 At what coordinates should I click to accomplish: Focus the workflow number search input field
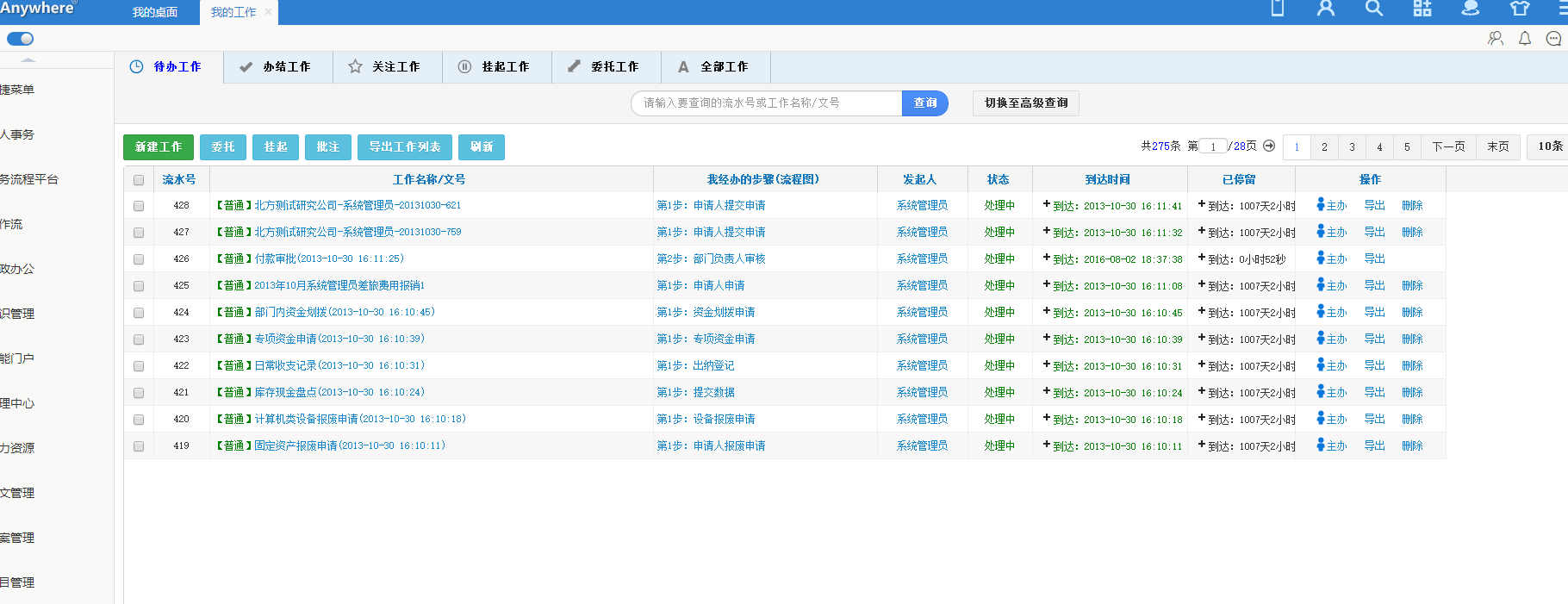tap(767, 103)
